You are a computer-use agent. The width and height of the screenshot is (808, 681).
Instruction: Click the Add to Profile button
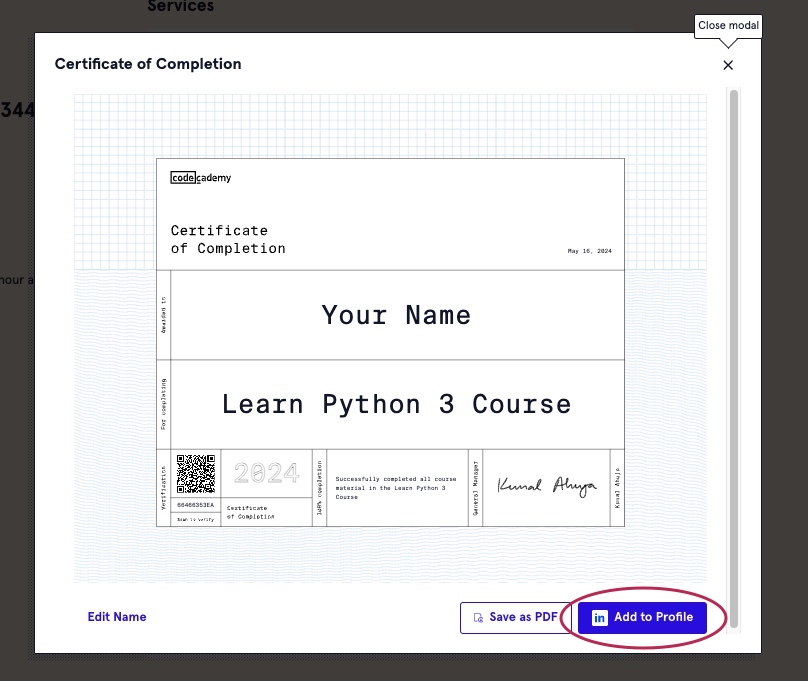click(x=642, y=617)
